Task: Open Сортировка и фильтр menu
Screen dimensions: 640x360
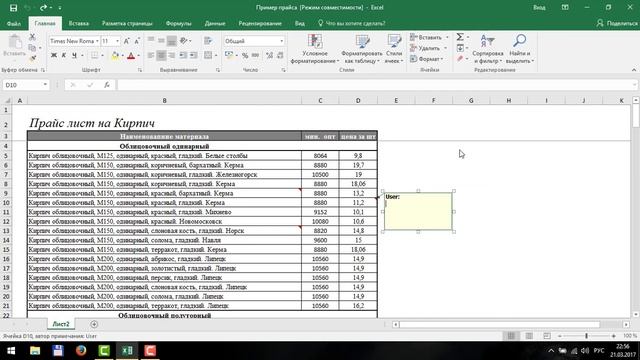Action: click(x=487, y=49)
